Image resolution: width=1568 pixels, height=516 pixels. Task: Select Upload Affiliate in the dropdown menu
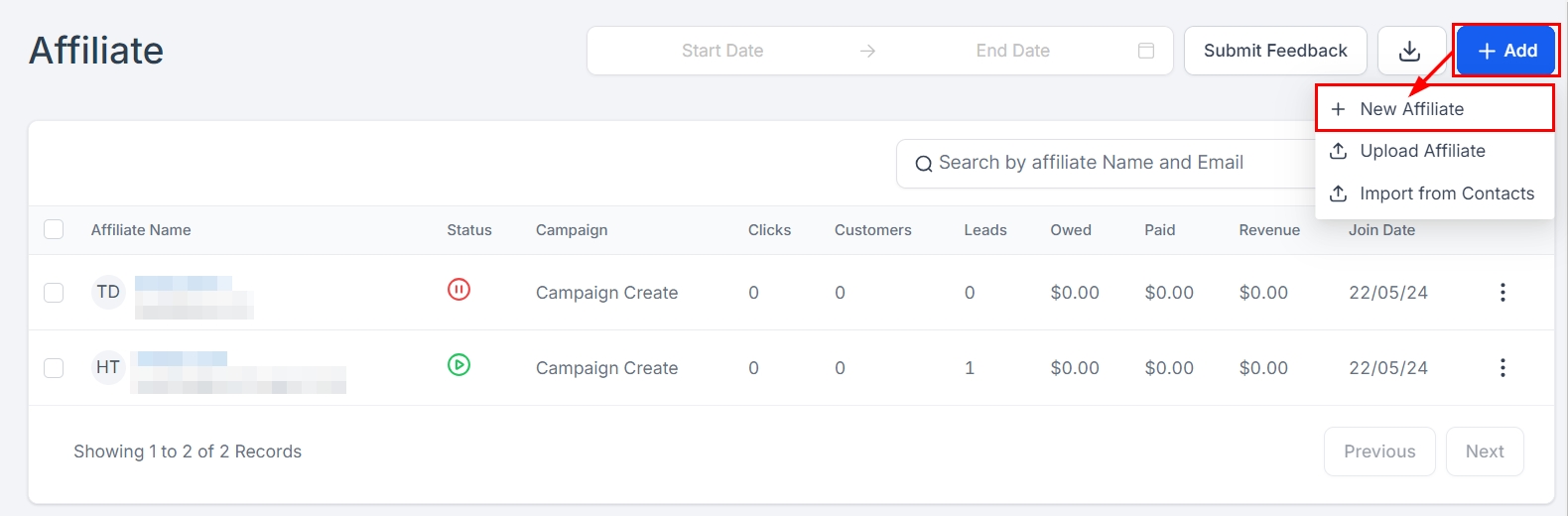pos(1421,151)
